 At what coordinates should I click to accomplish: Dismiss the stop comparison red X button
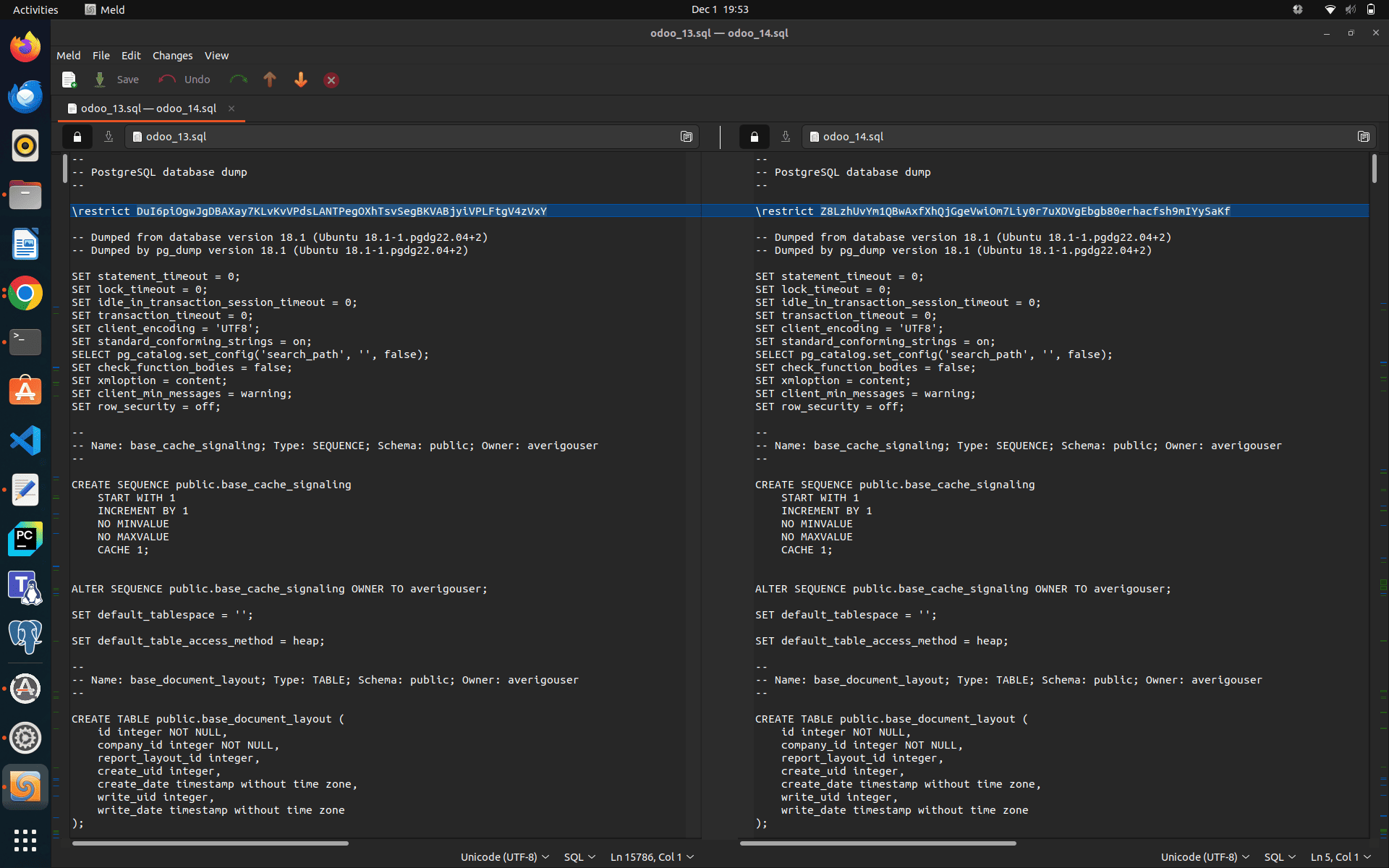tap(331, 80)
